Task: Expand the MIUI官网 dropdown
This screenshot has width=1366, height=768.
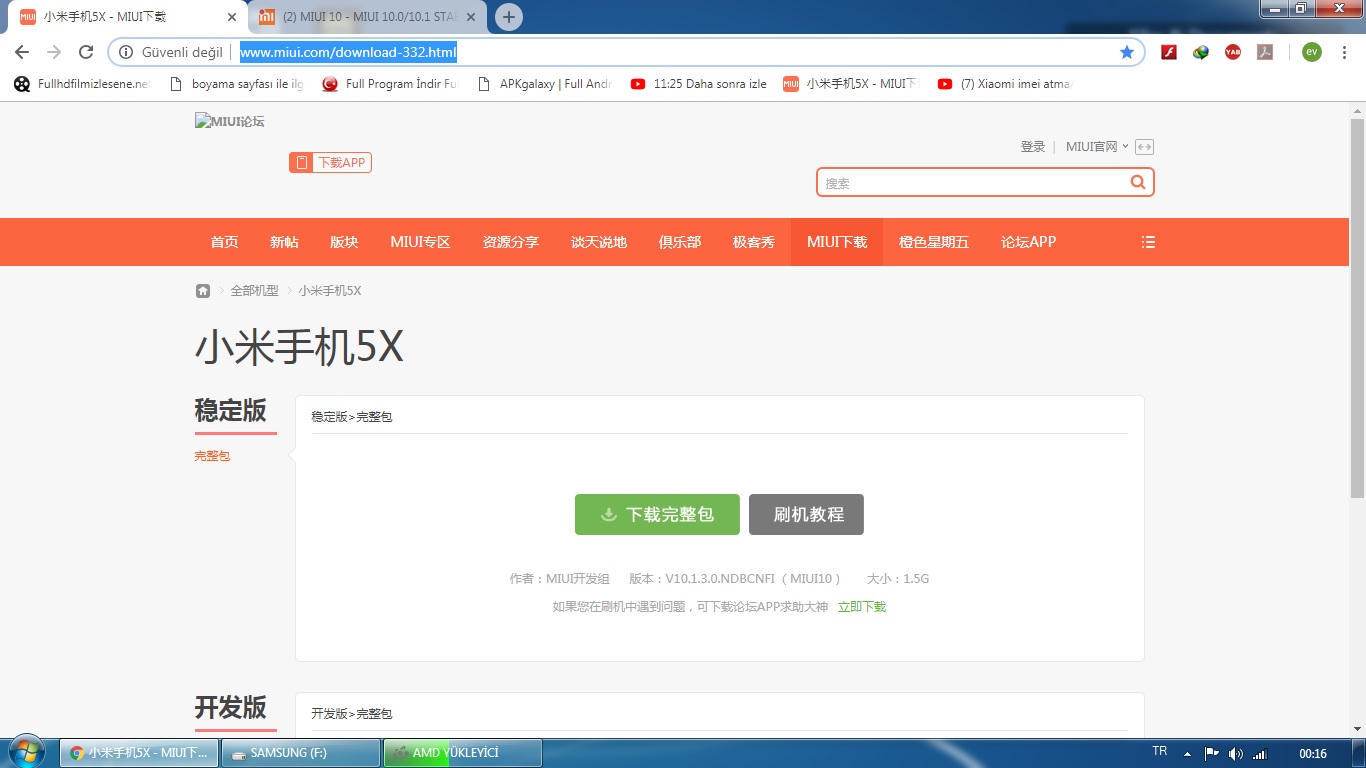Action: pos(1097,147)
